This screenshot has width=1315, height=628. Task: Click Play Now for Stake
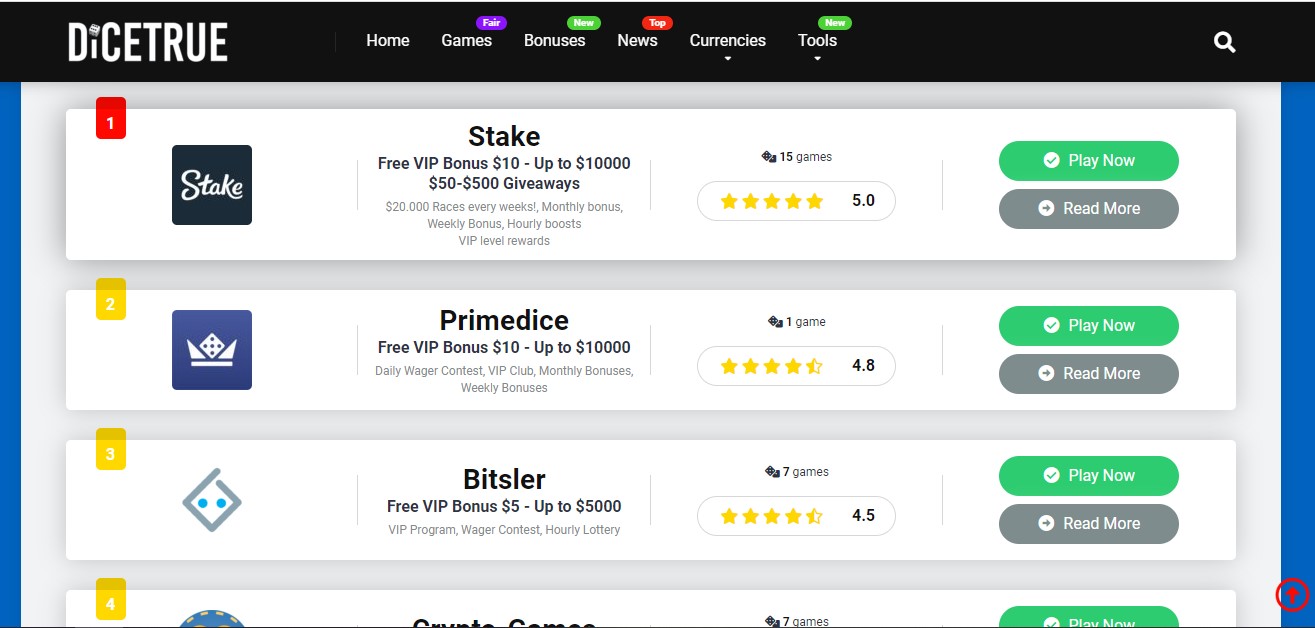[x=1089, y=161]
